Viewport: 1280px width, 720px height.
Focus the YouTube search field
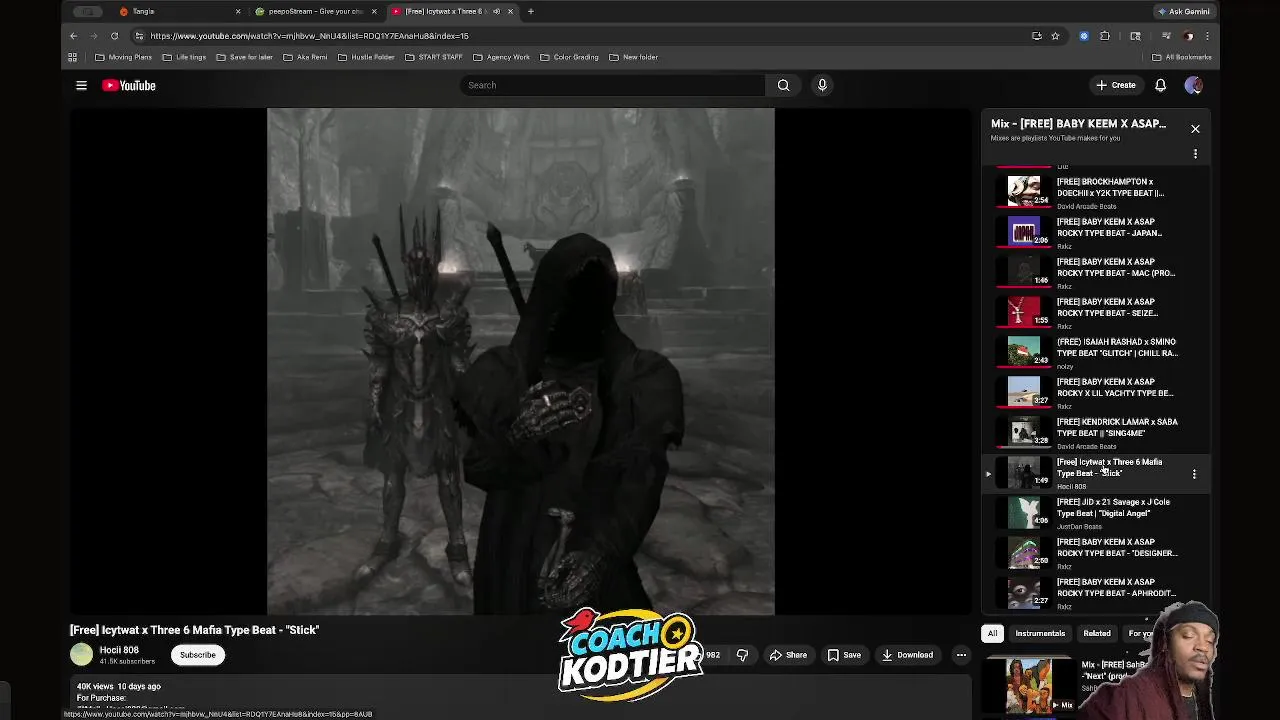pos(614,85)
